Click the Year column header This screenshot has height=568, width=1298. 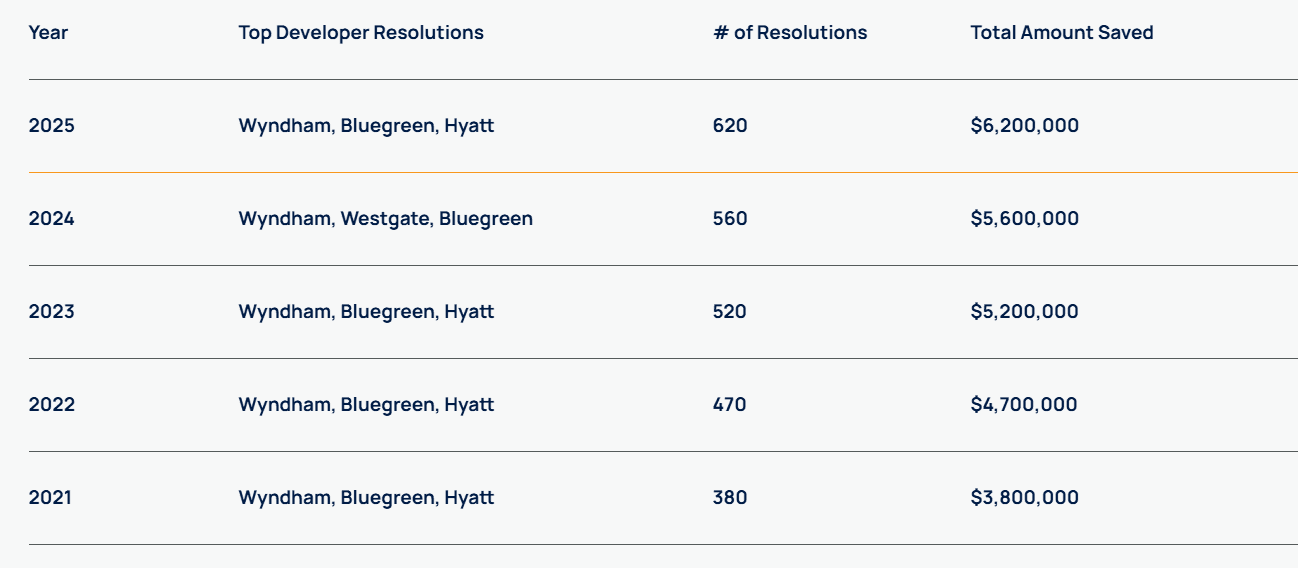pos(48,33)
